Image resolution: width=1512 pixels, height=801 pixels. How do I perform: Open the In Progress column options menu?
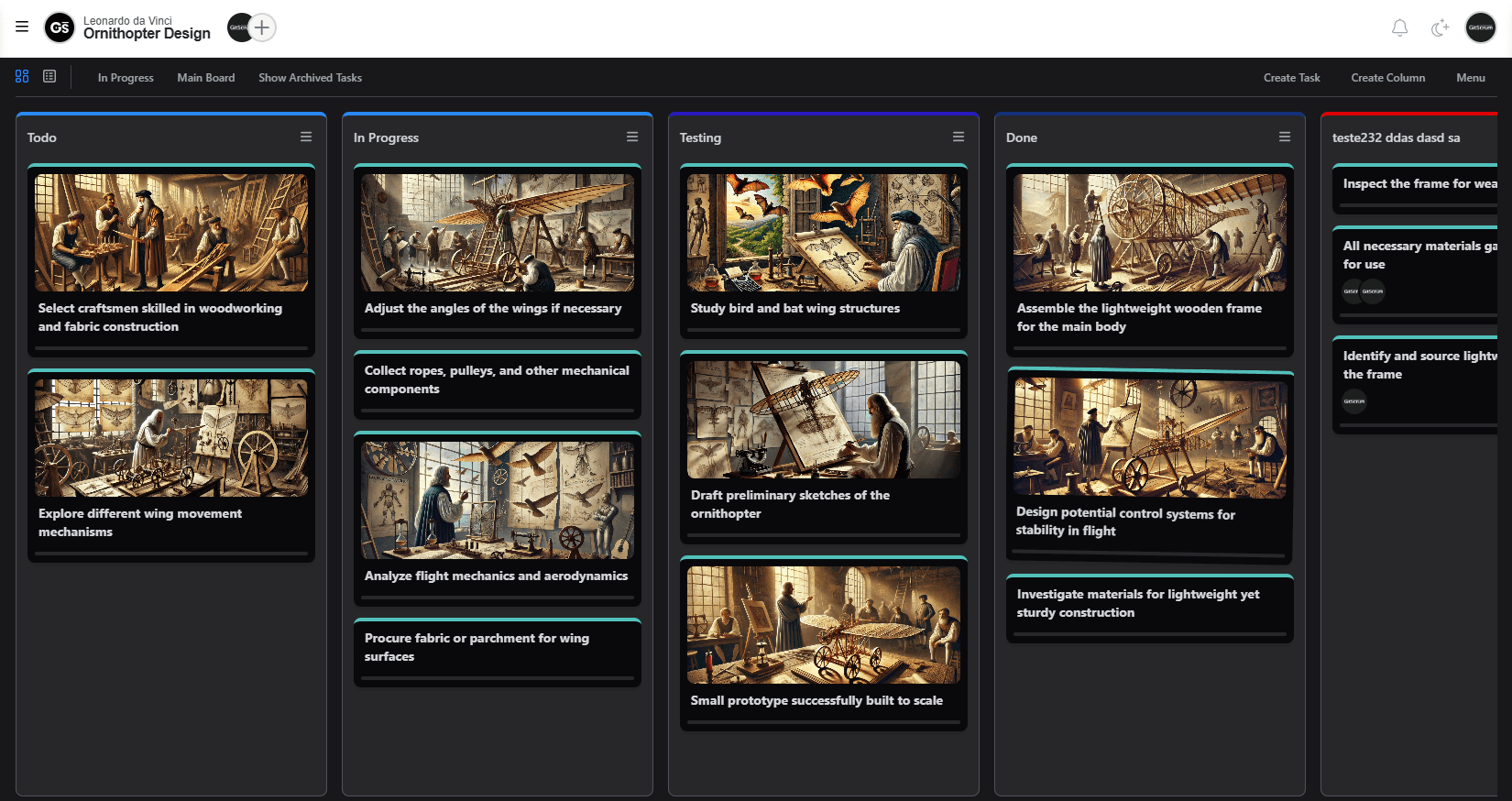[x=632, y=137]
